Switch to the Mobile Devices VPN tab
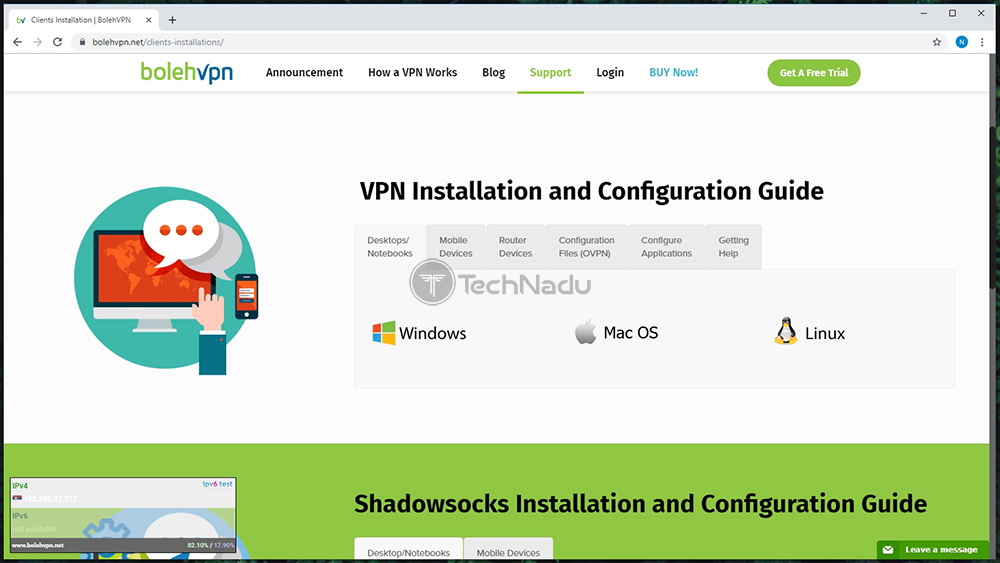The width and height of the screenshot is (1000, 563). click(456, 247)
